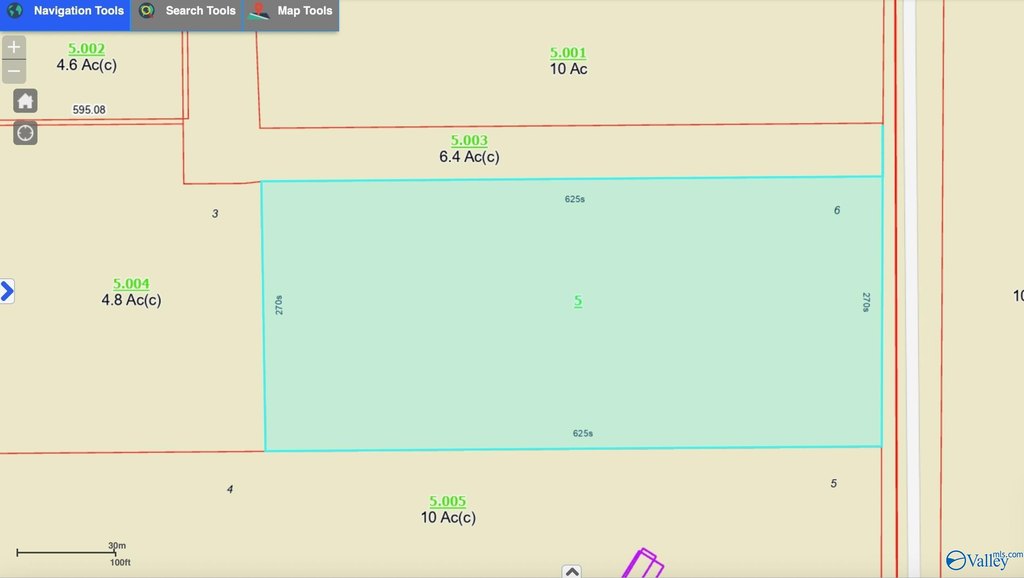The height and width of the screenshot is (578, 1024).
Task: Select parcel 5.005 link
Action: tap(447, 501)
